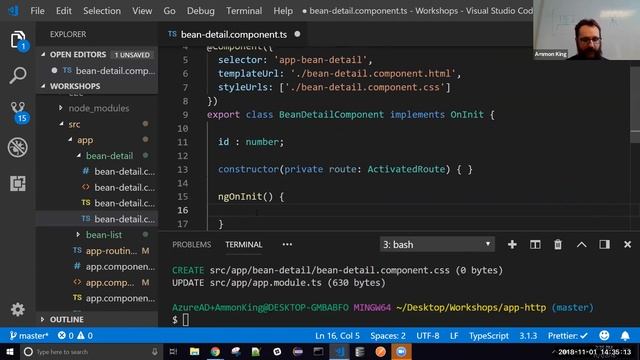Click Prettier status in status bar

point(568,336)
